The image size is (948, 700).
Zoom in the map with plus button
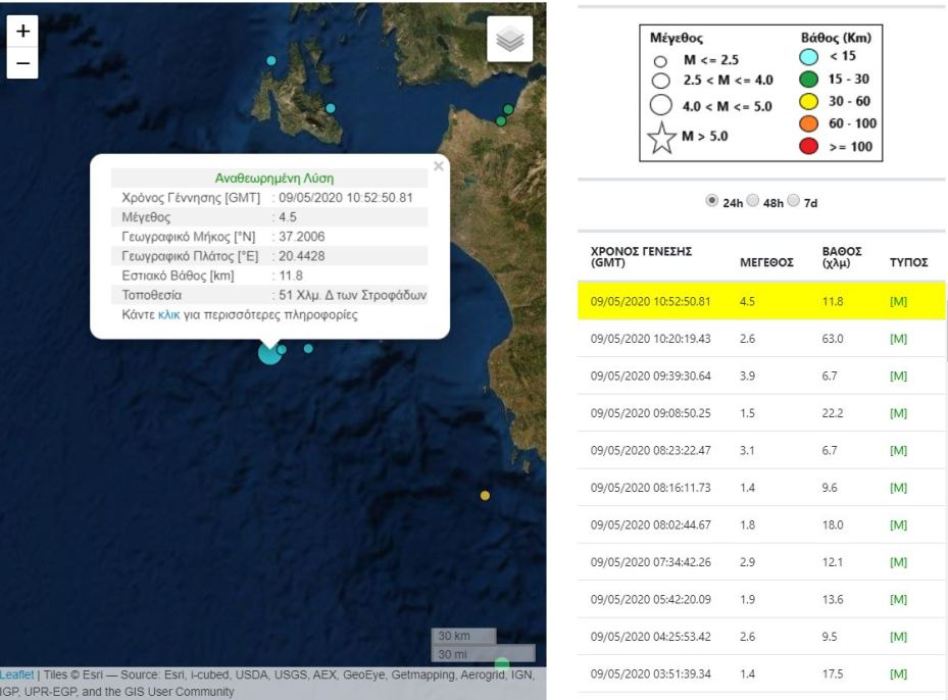click(22, 31)
